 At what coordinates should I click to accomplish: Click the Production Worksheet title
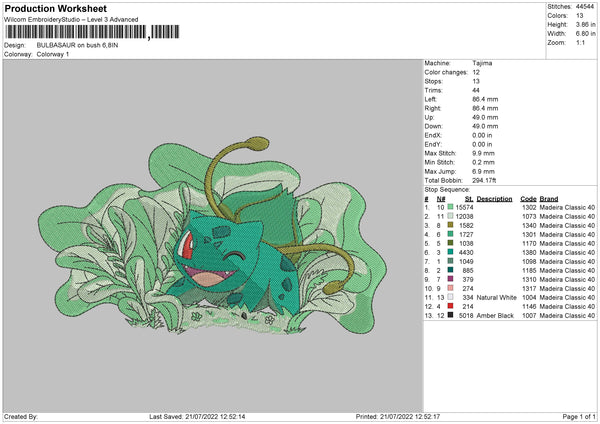point(56,7)
